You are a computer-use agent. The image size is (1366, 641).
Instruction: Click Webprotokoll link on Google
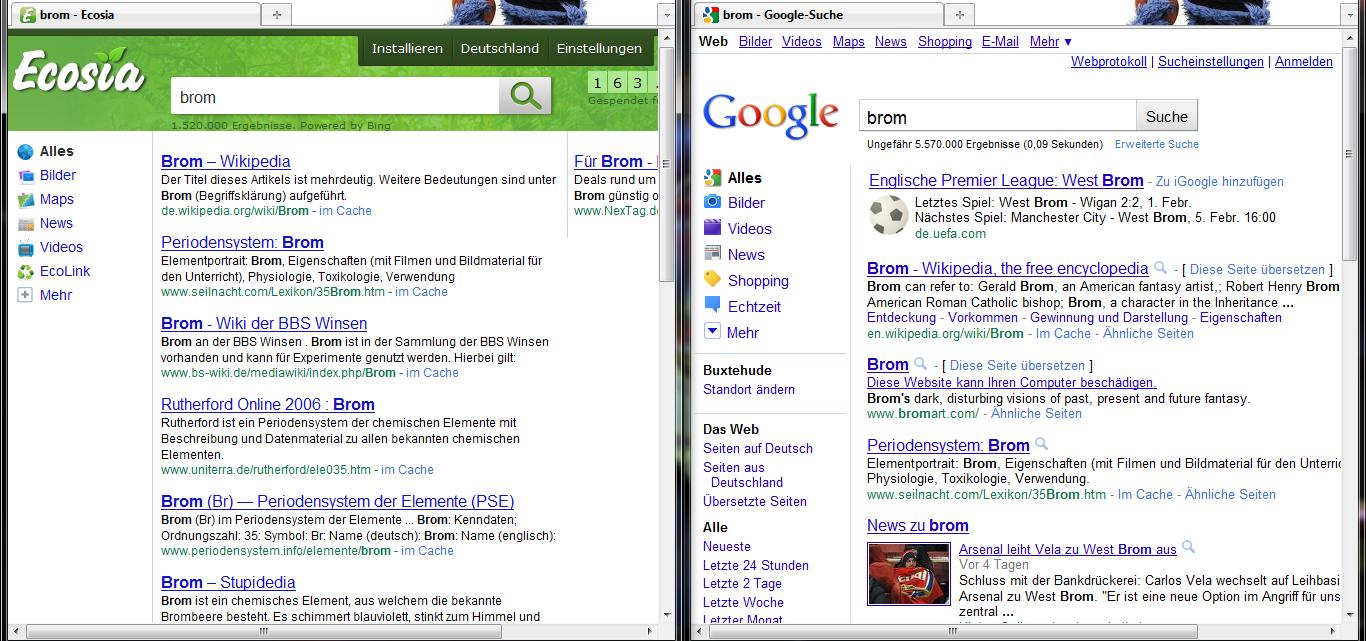(x=1109, y=61)
